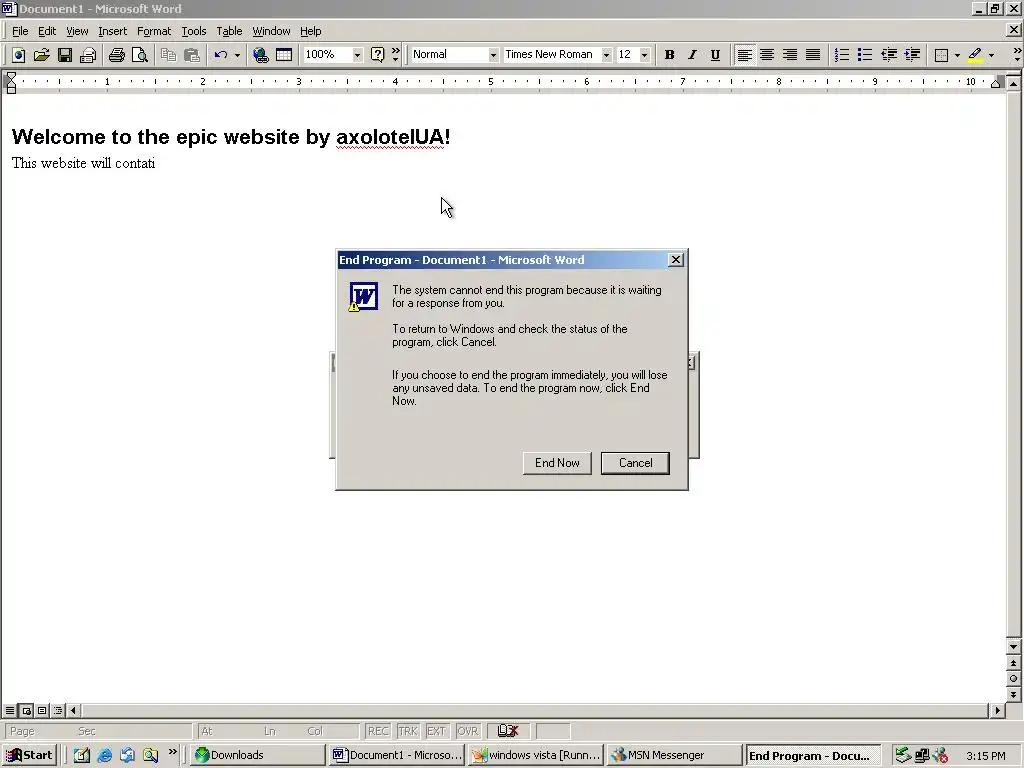Viewport: 1024px width, 768px height.
Task: Switch to Normal view icon at bottom left
Action: coord(10,710)
